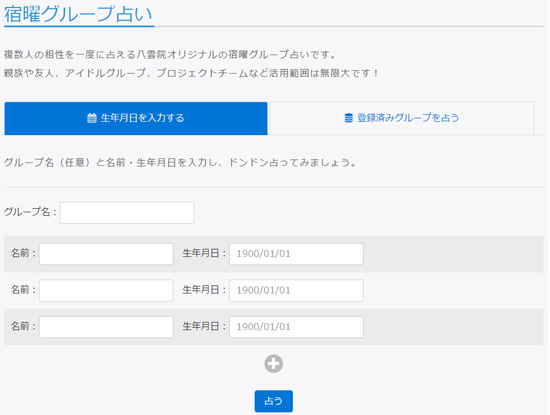The image size is (550, 415).
Task: Open the 登録済みグループを占う tab
Action: coord(402,119)
